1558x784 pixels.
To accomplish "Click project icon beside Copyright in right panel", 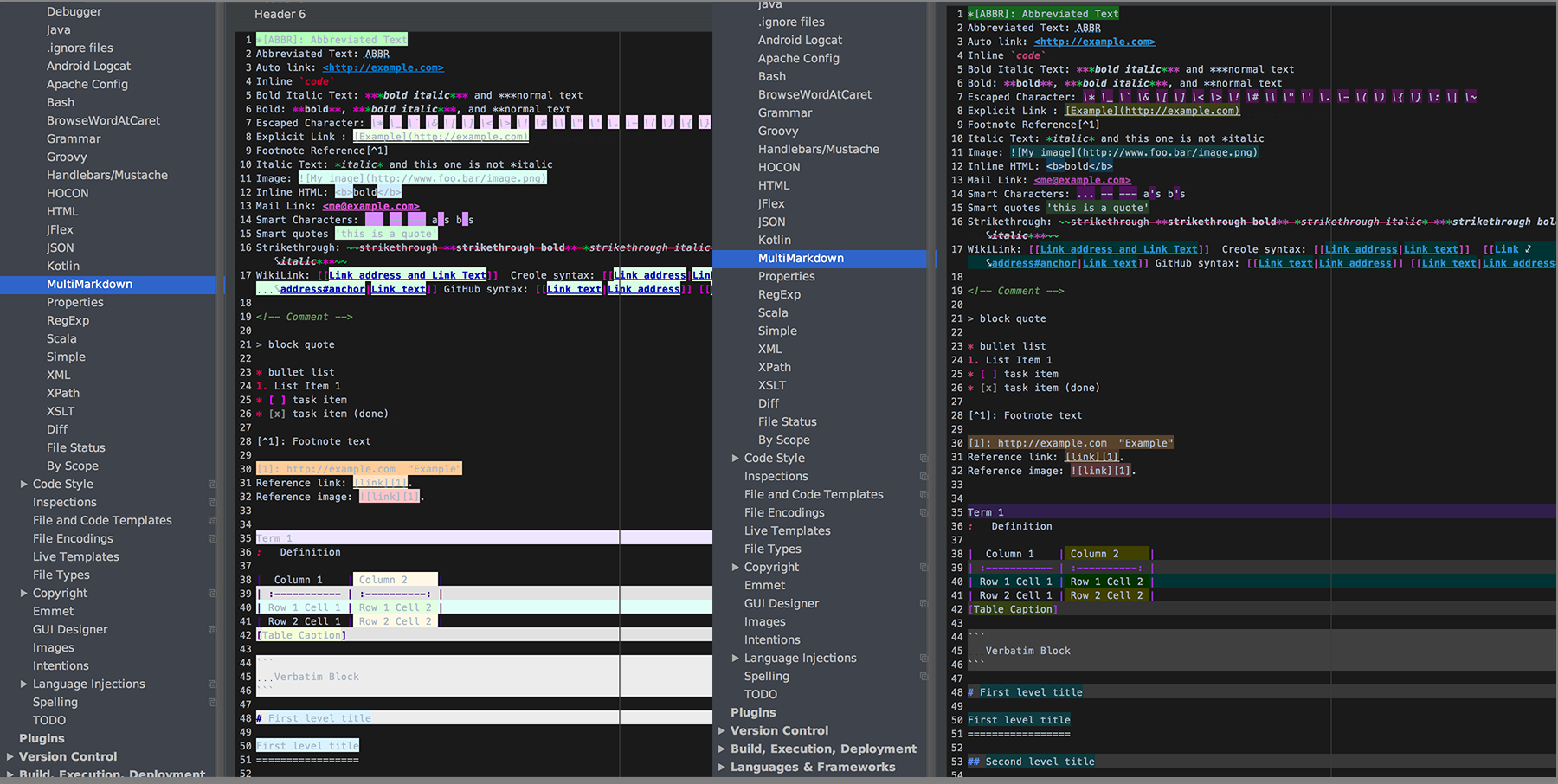I will pos(923,568).
